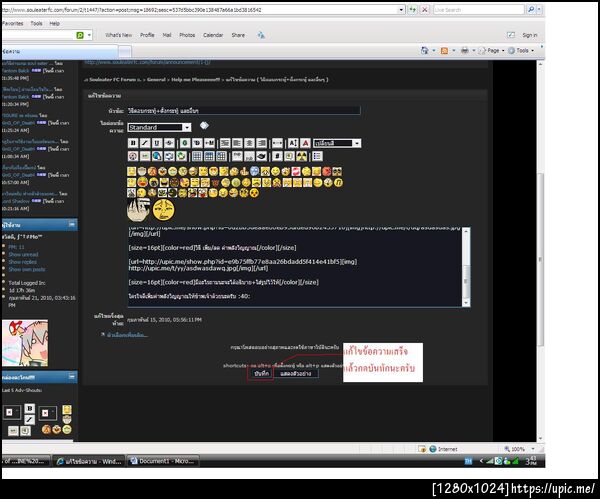Insert marquee tag with the M icon
Viewport: 600px width, 499px height.
(x=209, y=143)
